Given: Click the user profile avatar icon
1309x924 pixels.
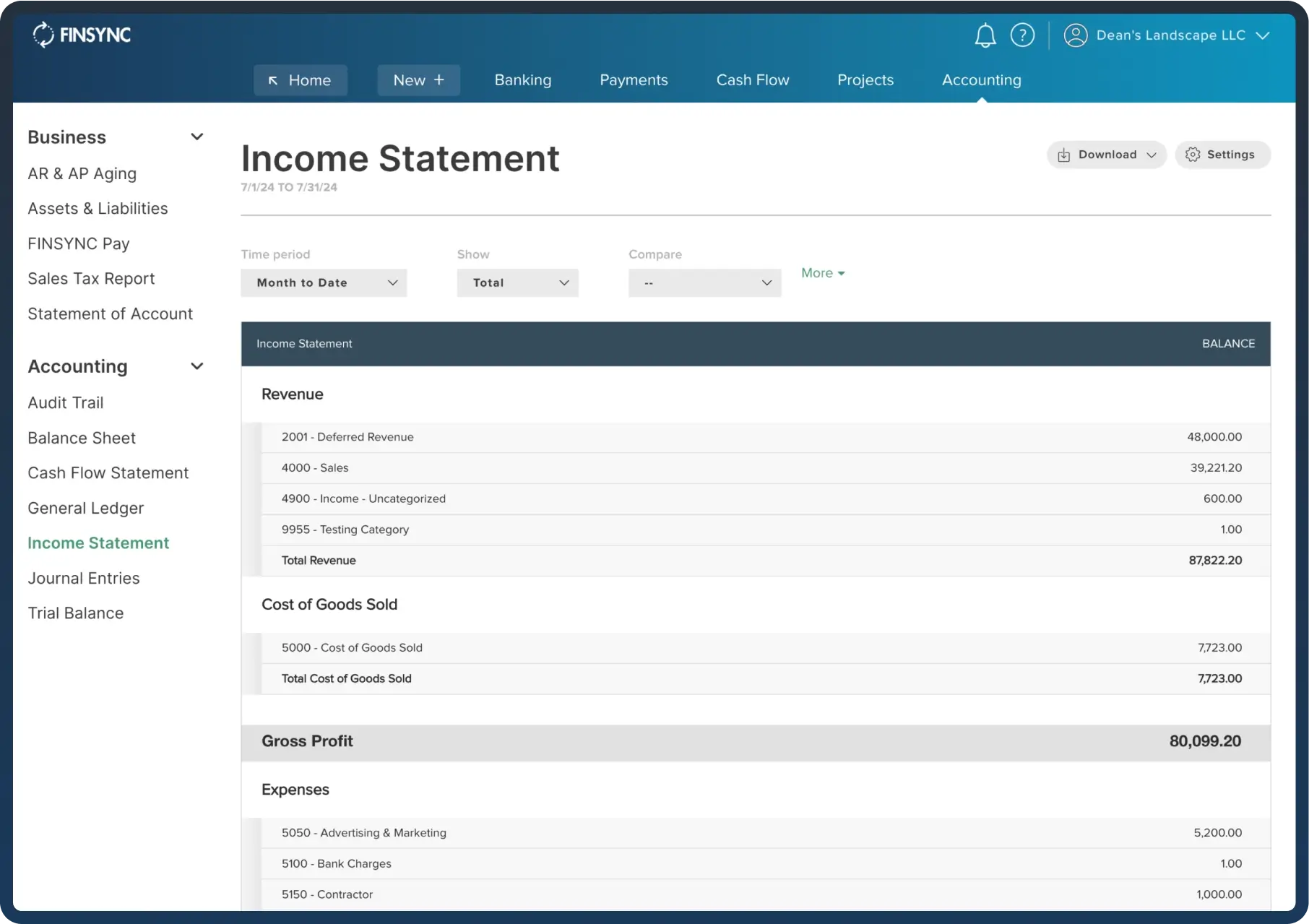Looking at the screenshot, I should 1075,35.
